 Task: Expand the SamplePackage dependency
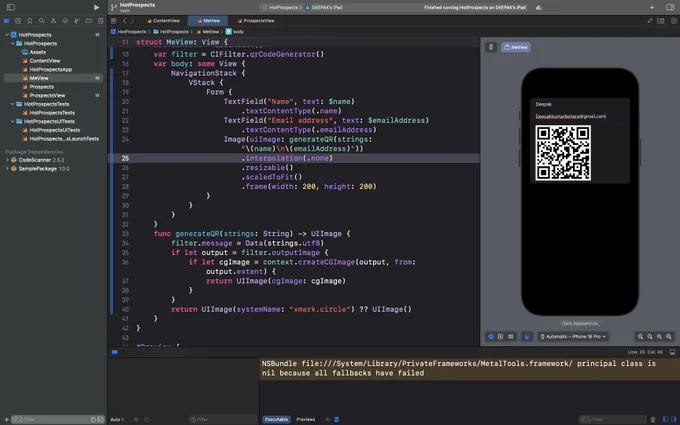[7, 169]
